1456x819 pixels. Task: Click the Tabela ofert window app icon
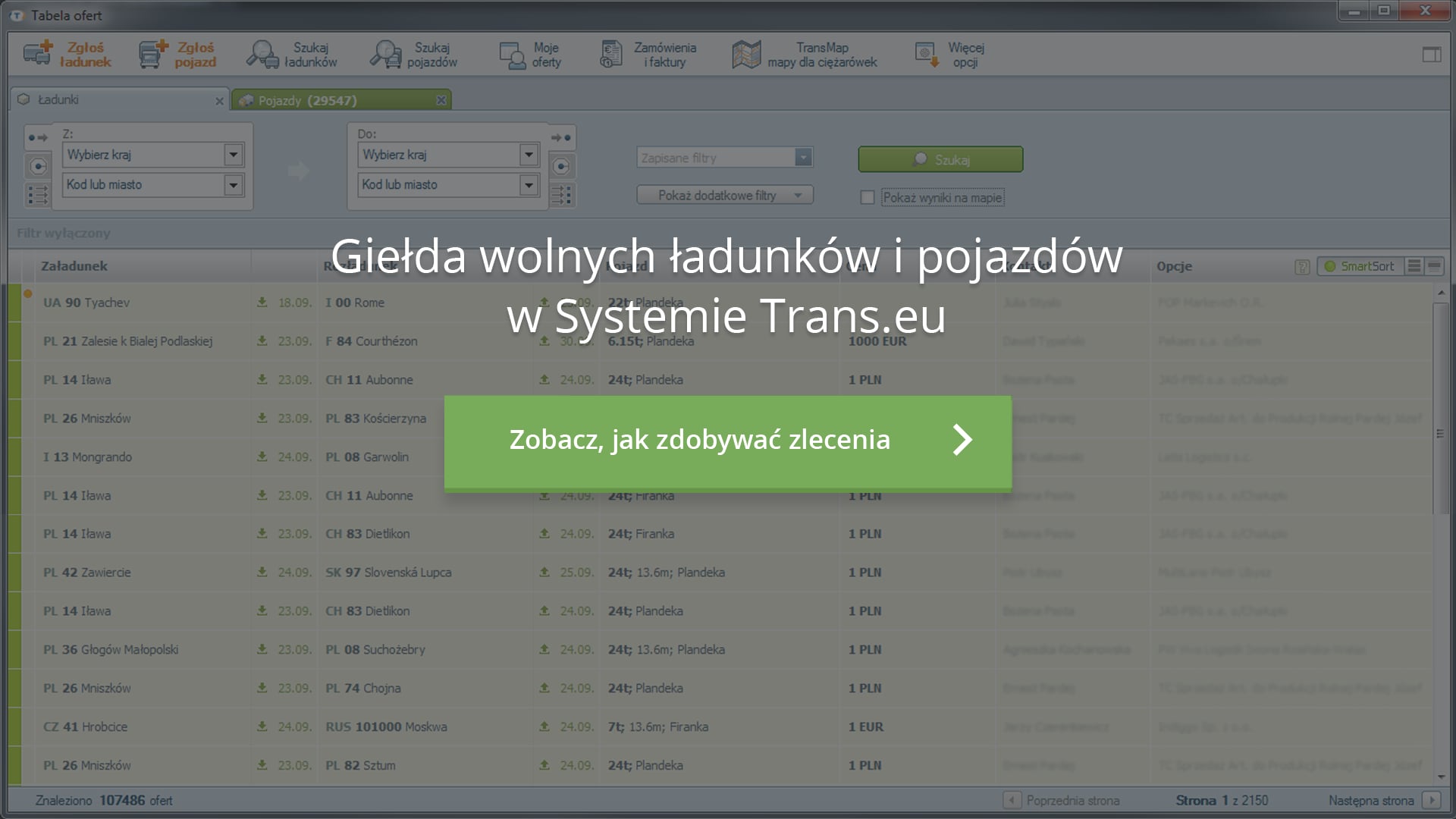17,15
